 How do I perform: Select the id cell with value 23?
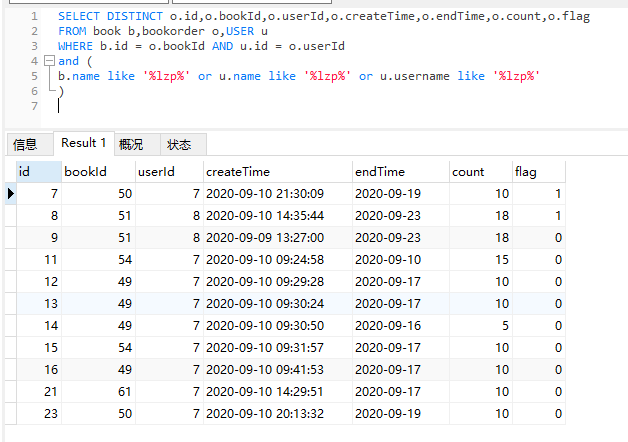click(x=38, y=414)
